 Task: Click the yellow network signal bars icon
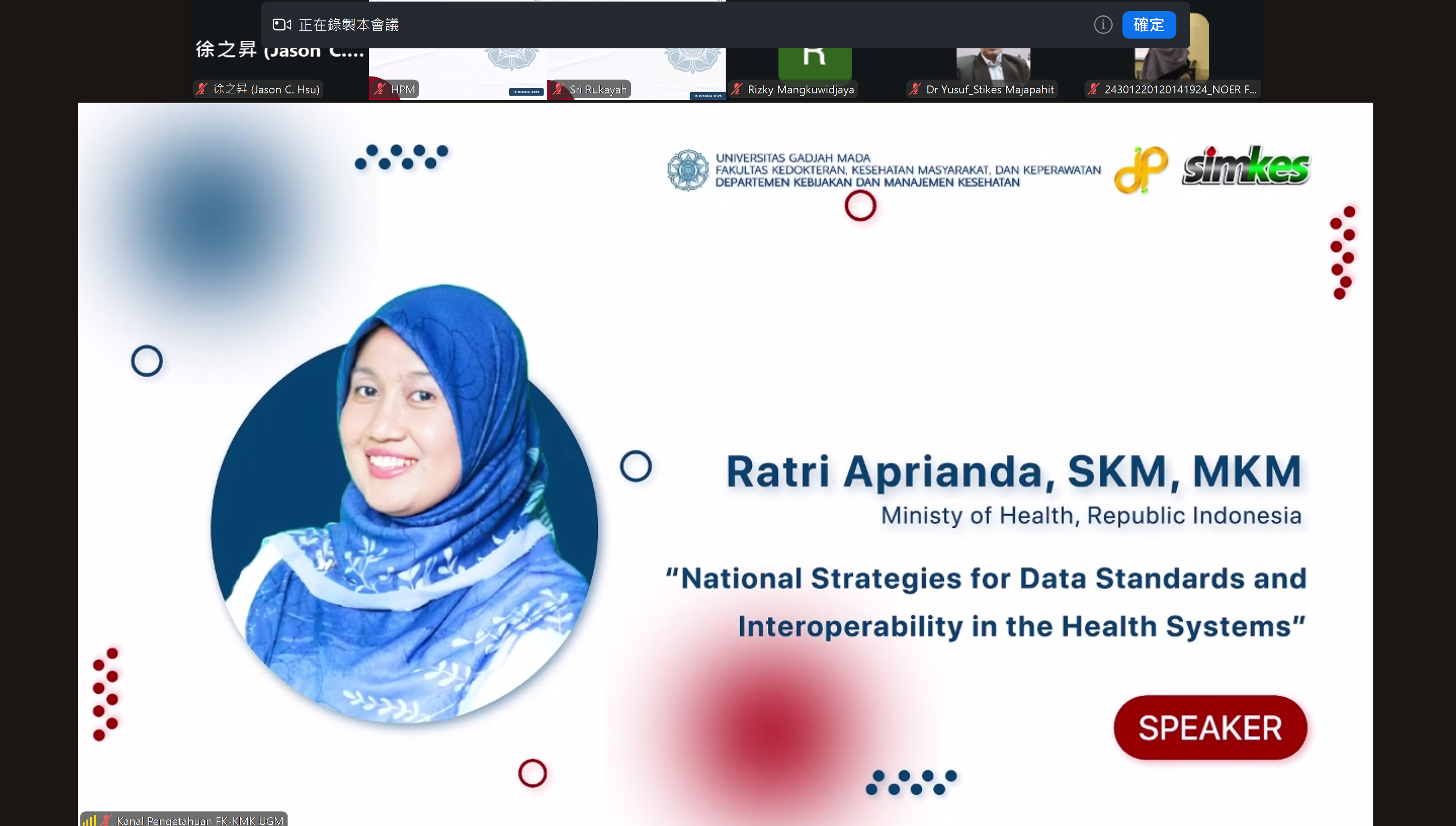coord(89,820)
